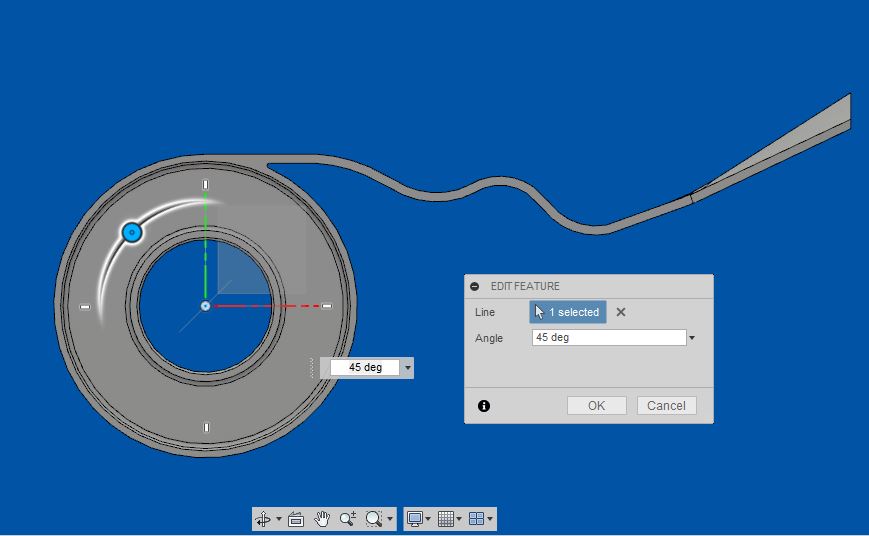This screenshot has height=536, width=869.
Task: Click the Line '1 selected' selection button
Action: pyautogui.click(x=568, y=312)
